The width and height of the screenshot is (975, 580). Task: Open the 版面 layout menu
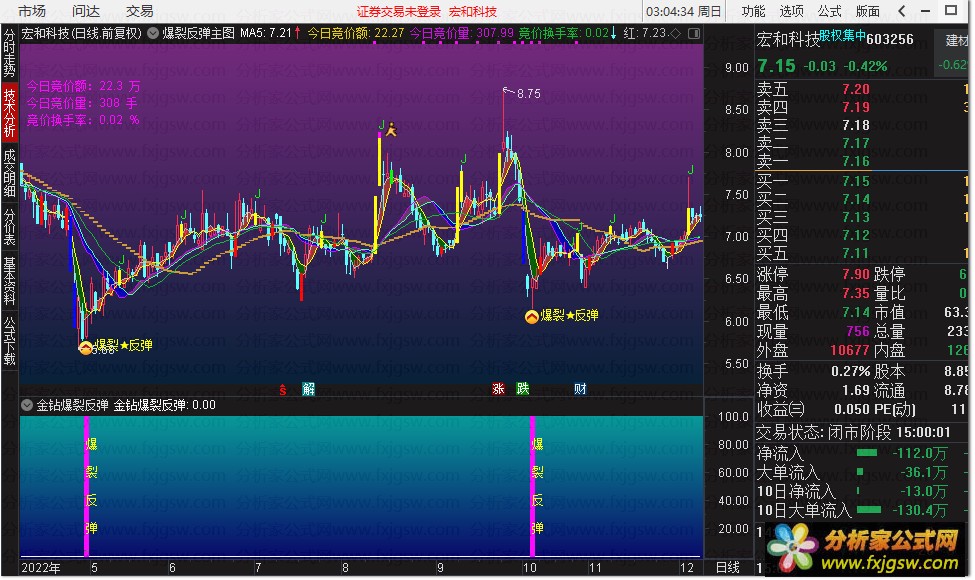pyautogui.click(x=867, y=11)
